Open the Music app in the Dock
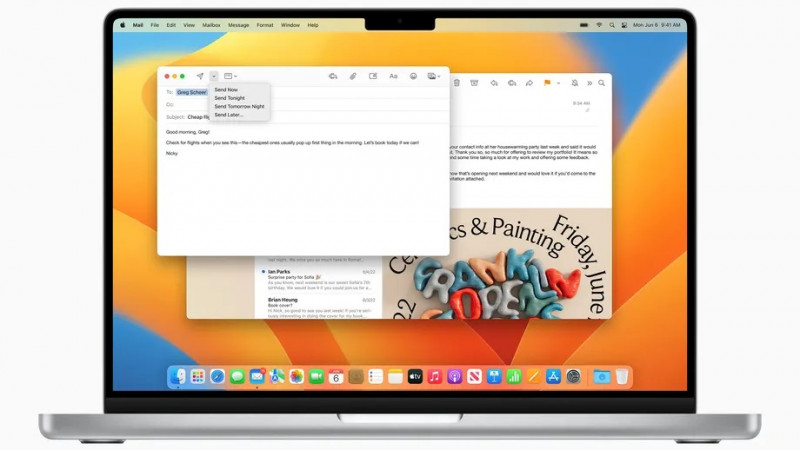The width and height of the screenshot is (800, 450). [x=435, y=376]
